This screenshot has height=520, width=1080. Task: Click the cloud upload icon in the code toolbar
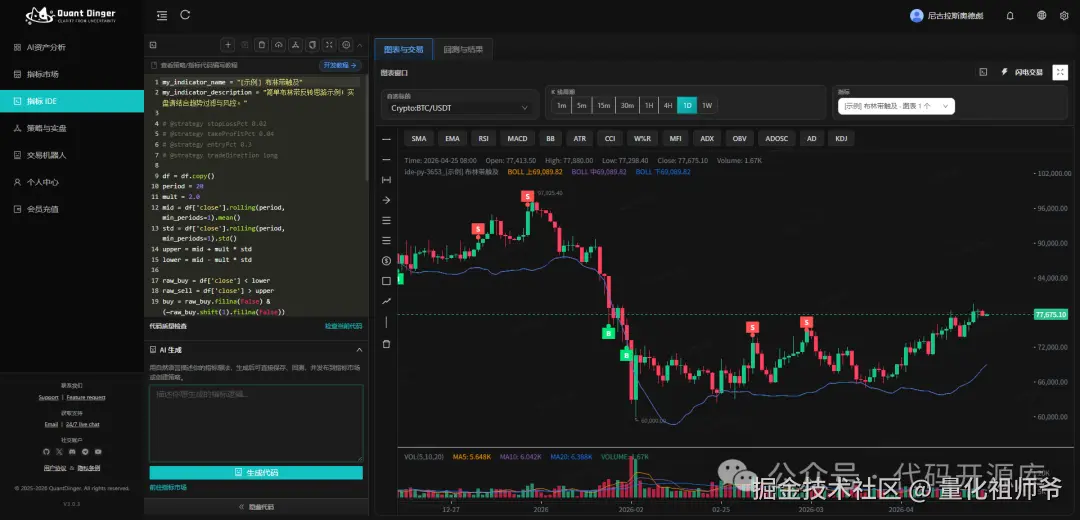coord(278,45)
